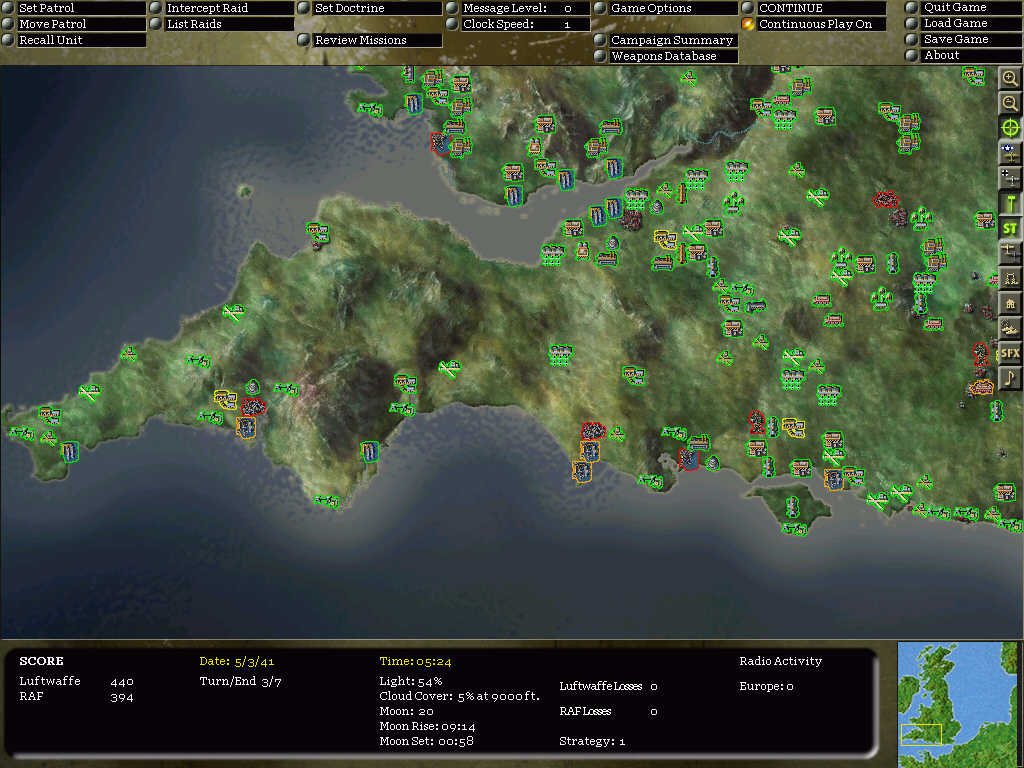Open Review Missions
1024x768 pixels.
(370, 40)
